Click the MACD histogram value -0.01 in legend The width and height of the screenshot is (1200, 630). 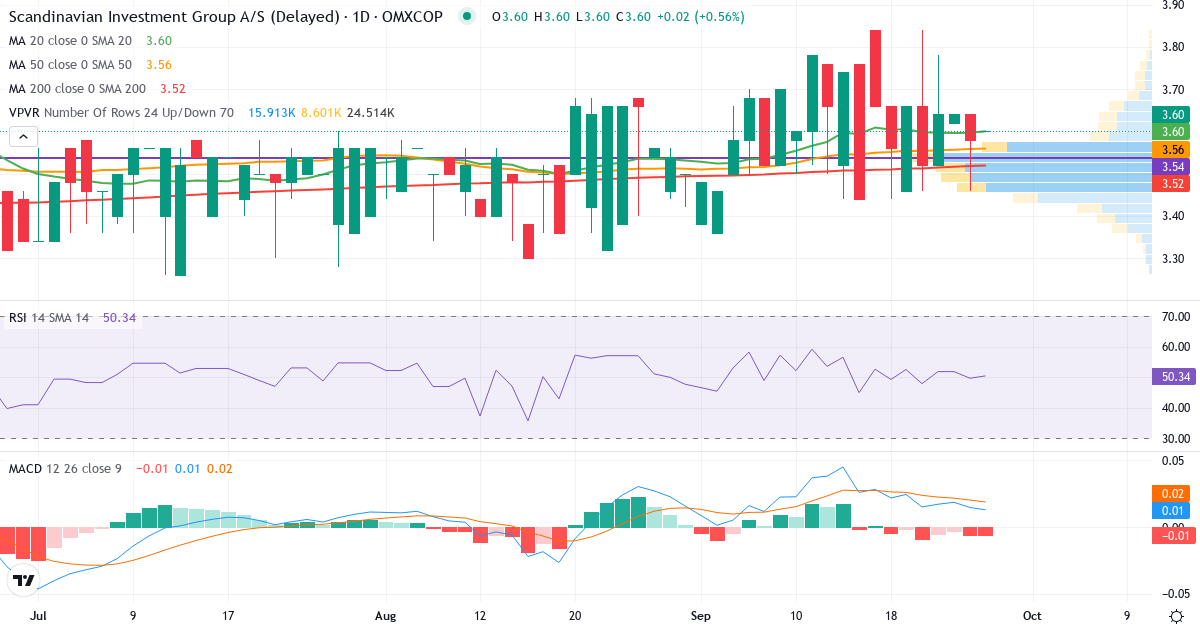[x=152, y=468]
